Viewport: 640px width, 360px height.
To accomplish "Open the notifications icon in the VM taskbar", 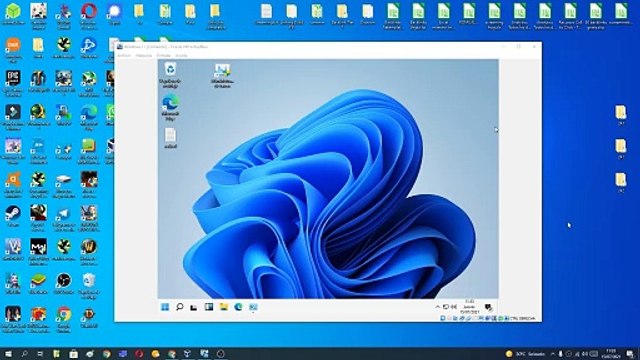I will pos(488,307).
